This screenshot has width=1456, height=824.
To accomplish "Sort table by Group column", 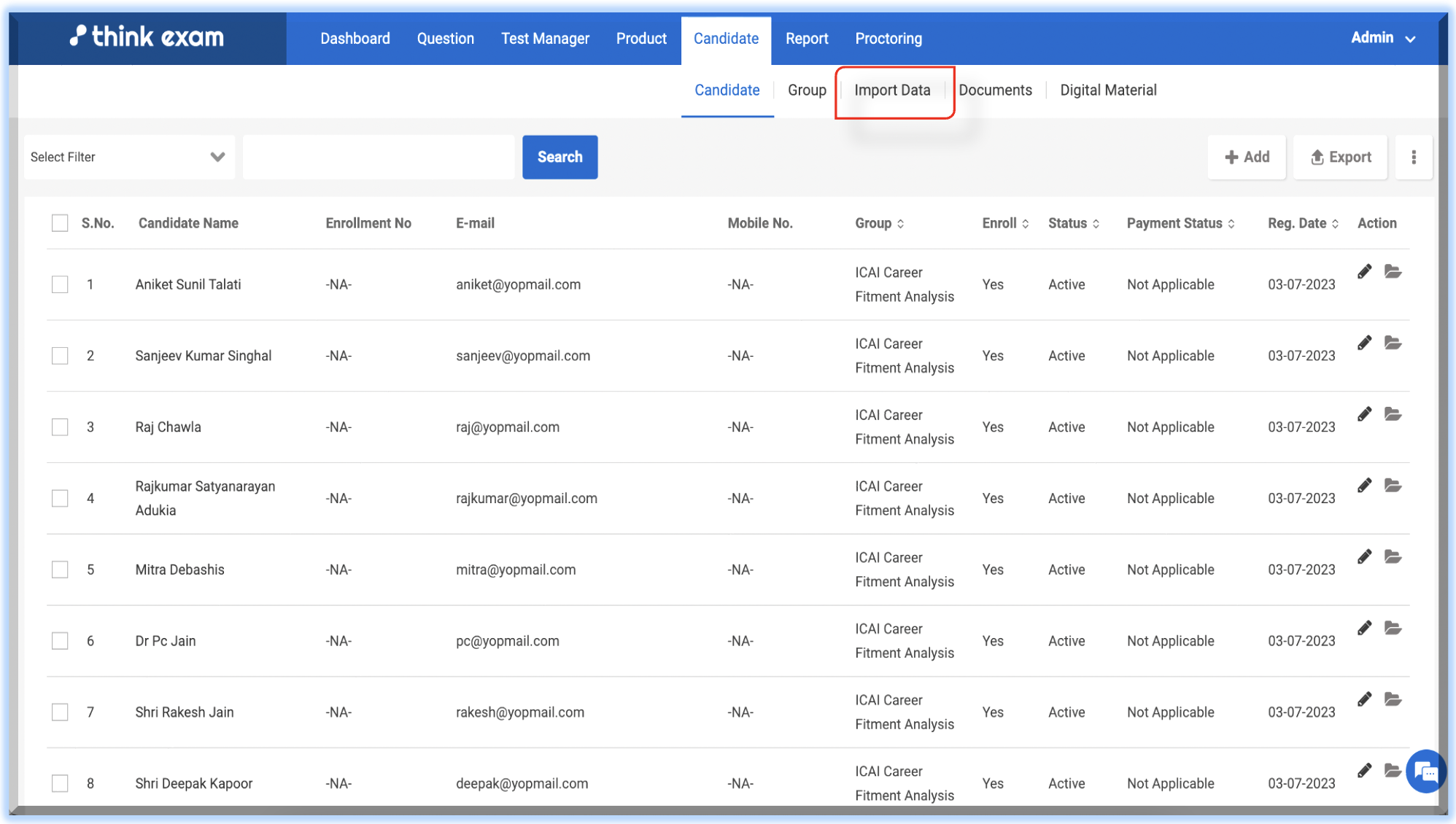I will pos(879,223).
